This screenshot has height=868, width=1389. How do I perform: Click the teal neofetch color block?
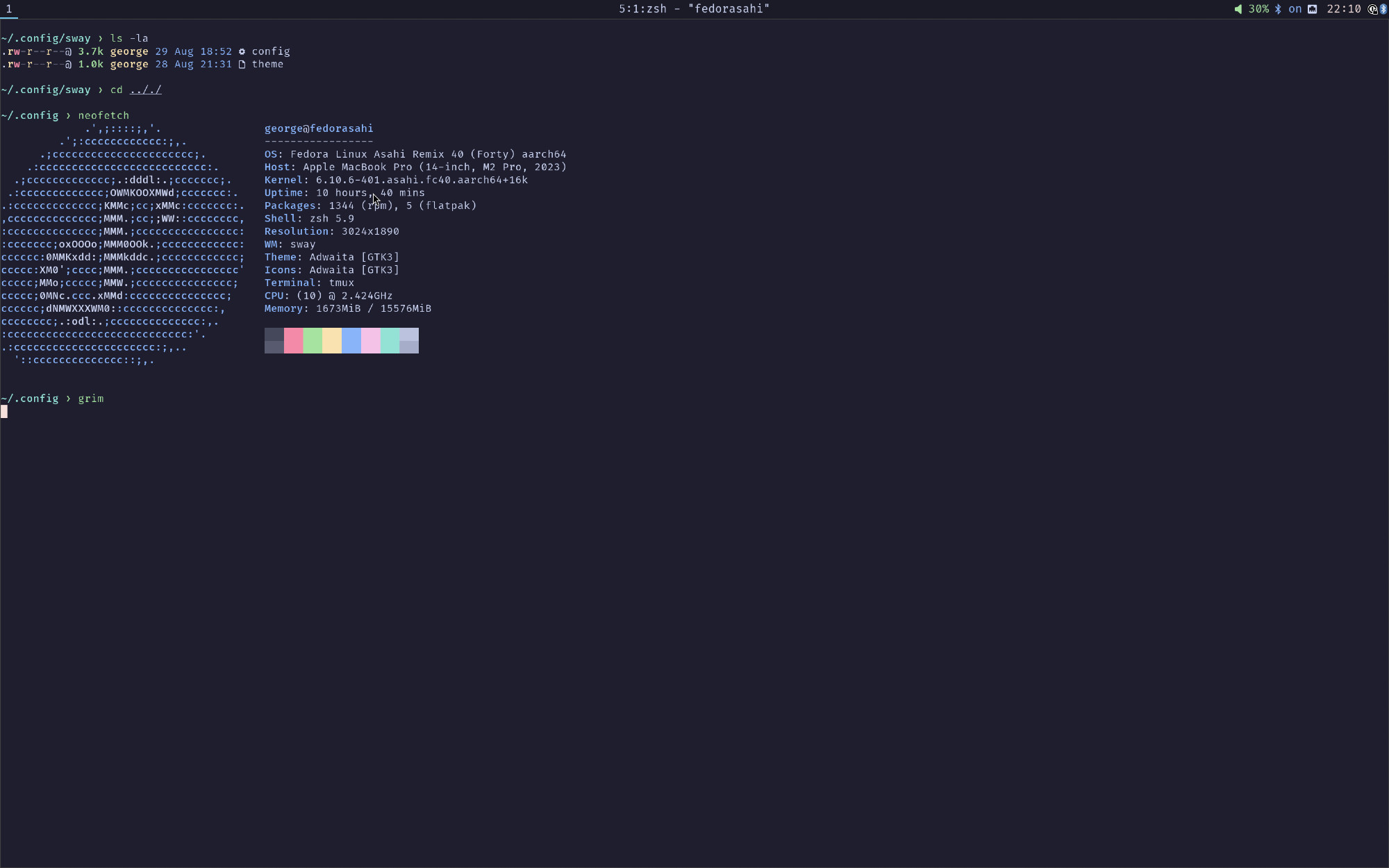click(x=390, y=340)
